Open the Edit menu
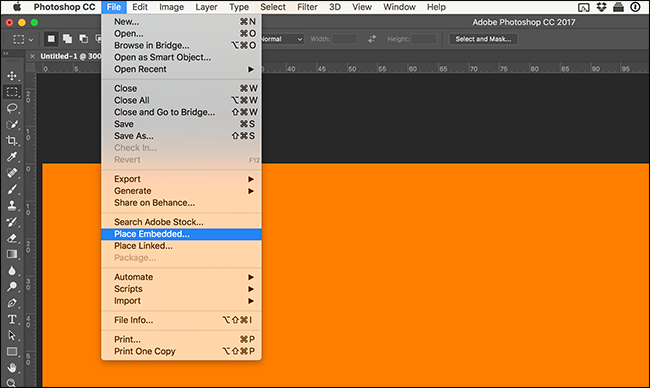The width and height of the screenshot is (650, 388). click(x=140, y=7)
